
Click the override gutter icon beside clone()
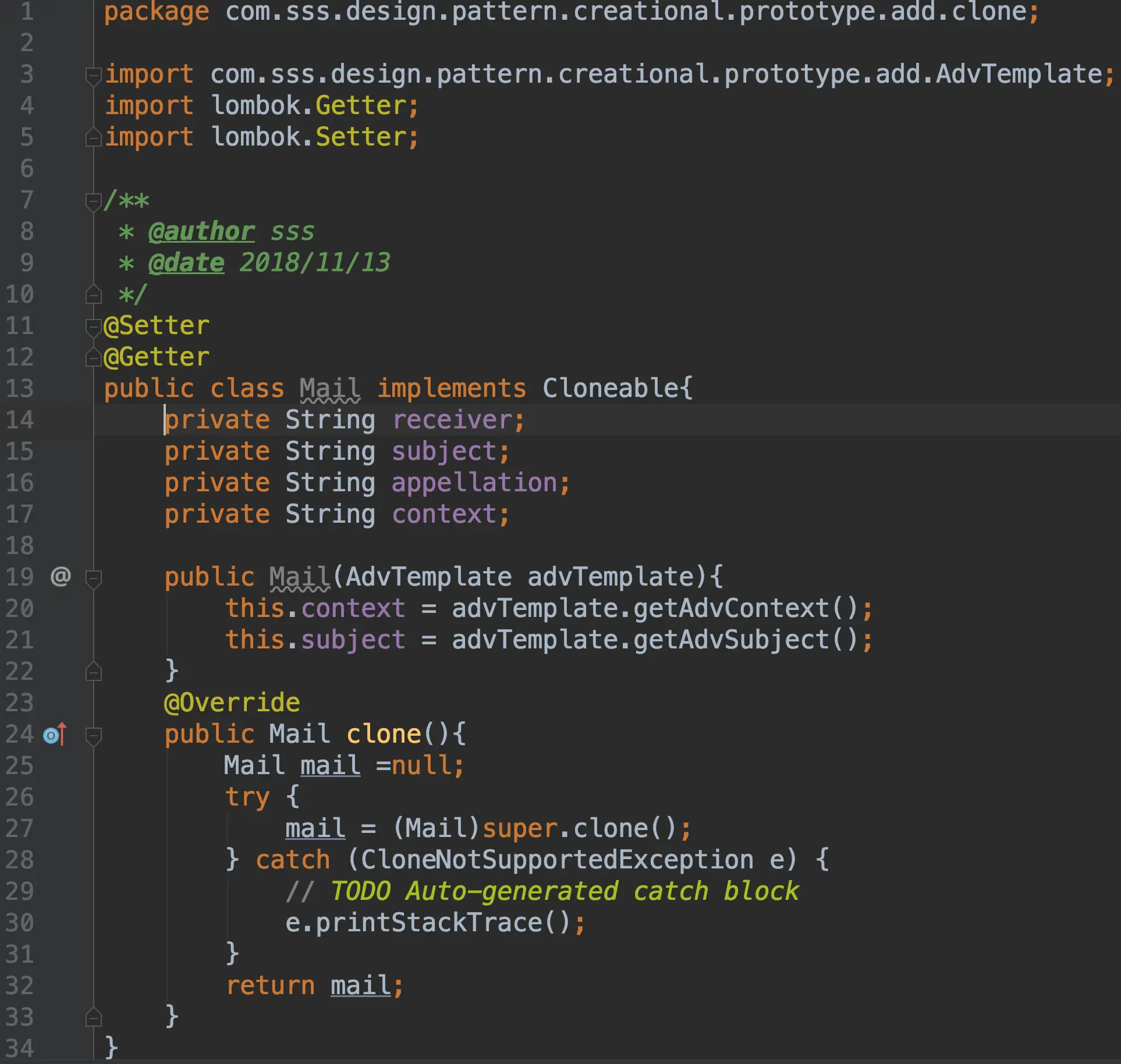55,735
